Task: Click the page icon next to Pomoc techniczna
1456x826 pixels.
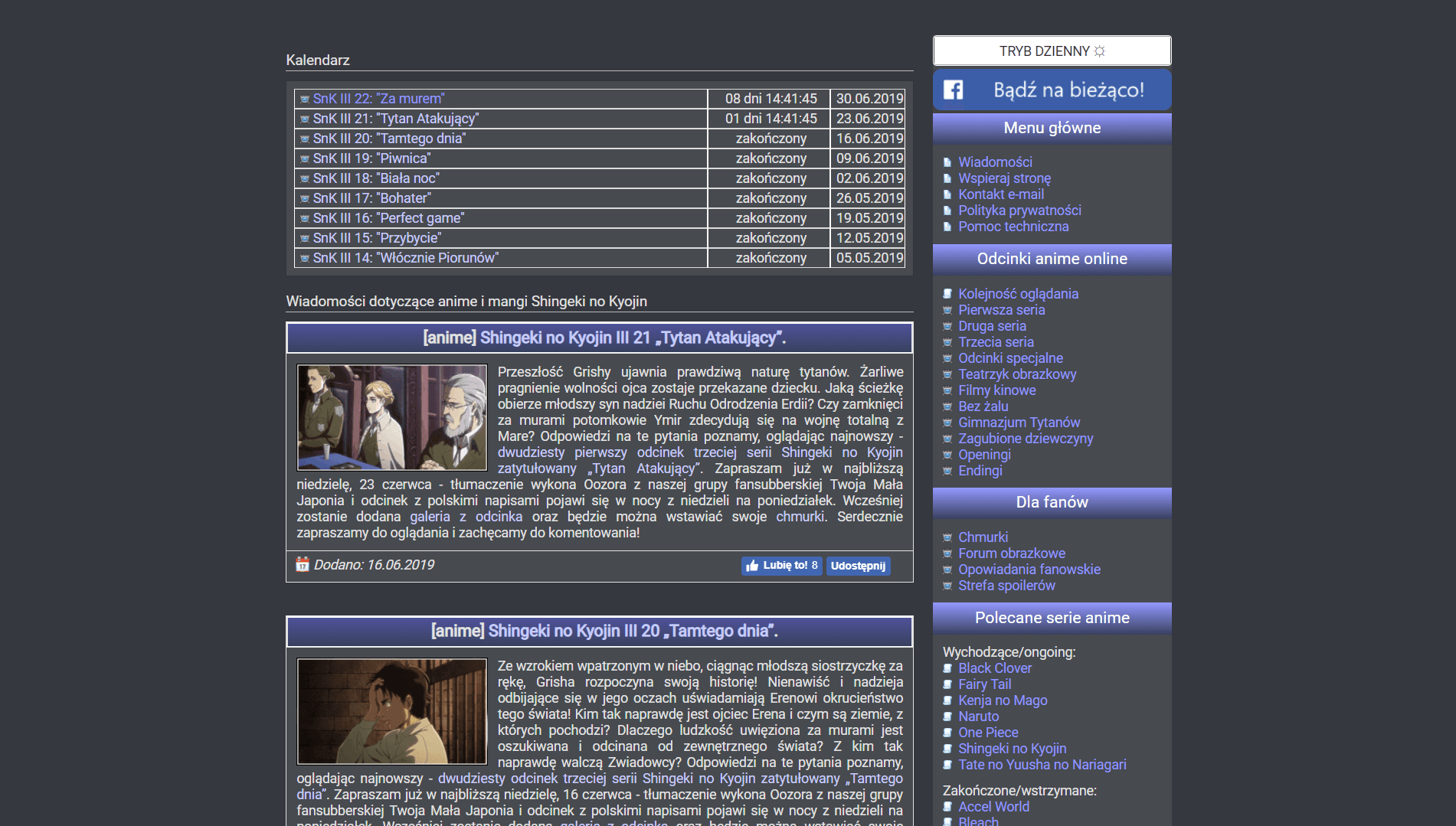Action: [947, 227]
